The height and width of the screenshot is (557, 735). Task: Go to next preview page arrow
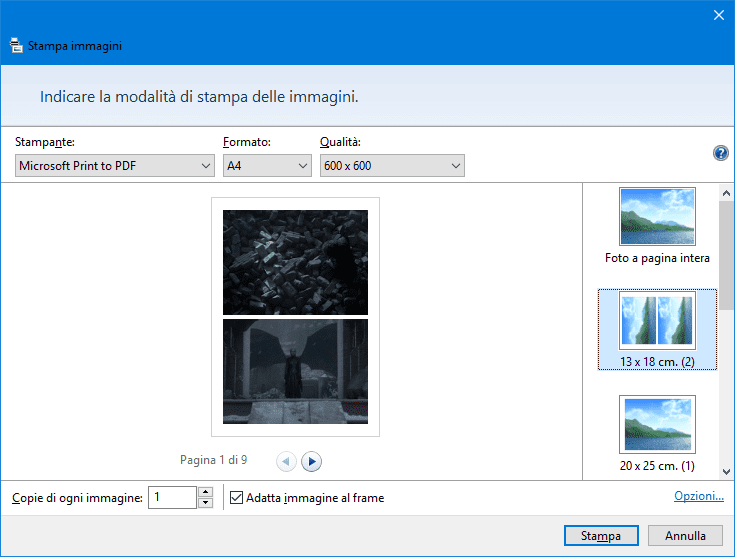[x=312, y=461]
